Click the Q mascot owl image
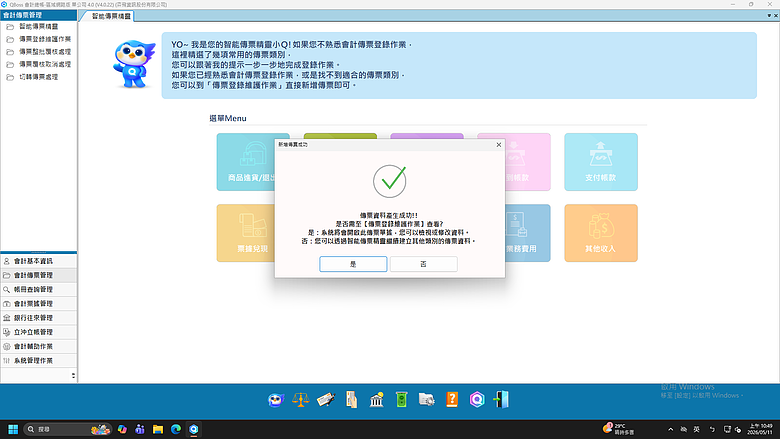 (x=133, y=64)
